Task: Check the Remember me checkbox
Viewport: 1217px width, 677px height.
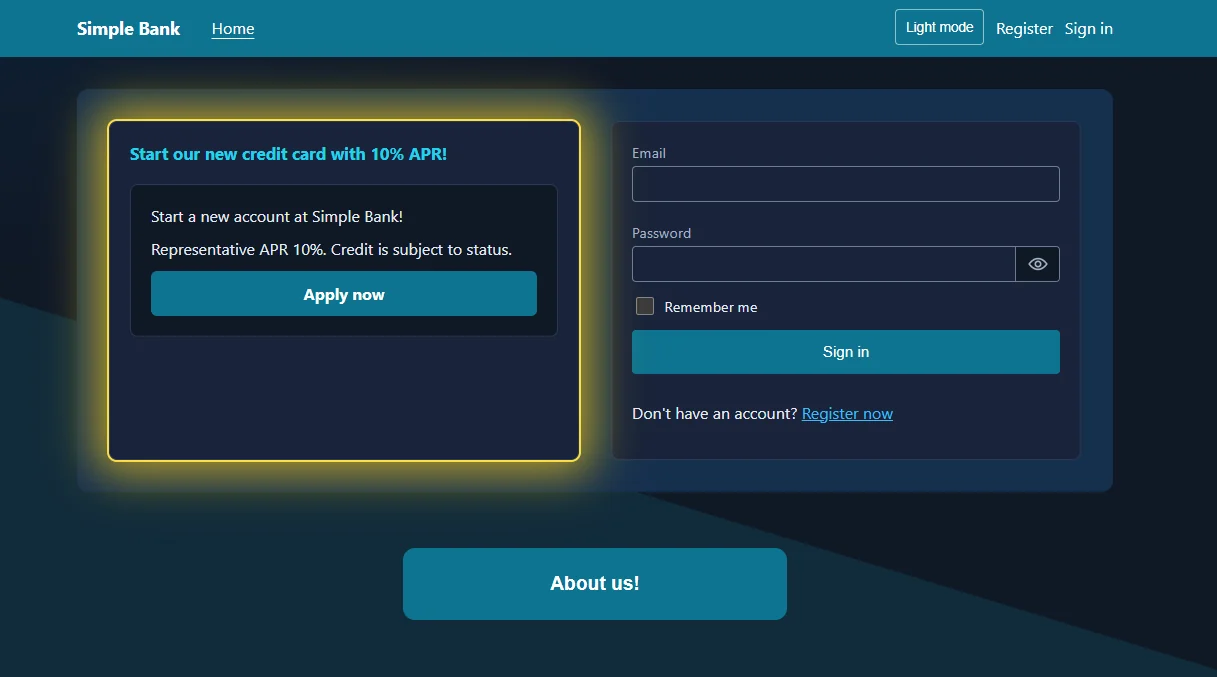Action: coord(645,306)
